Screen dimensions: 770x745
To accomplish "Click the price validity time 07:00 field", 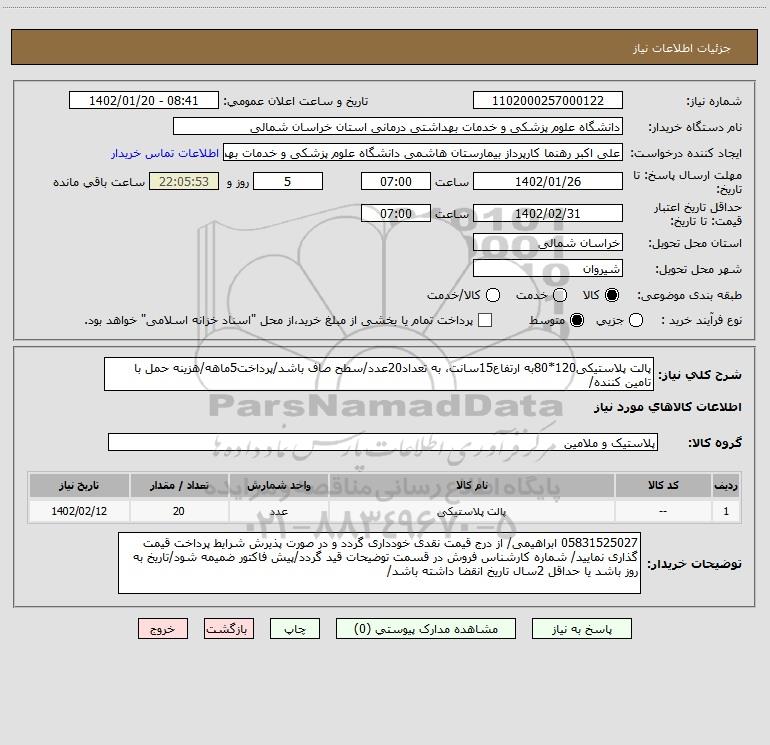I will pyautogui.click(x=396, y=213).
